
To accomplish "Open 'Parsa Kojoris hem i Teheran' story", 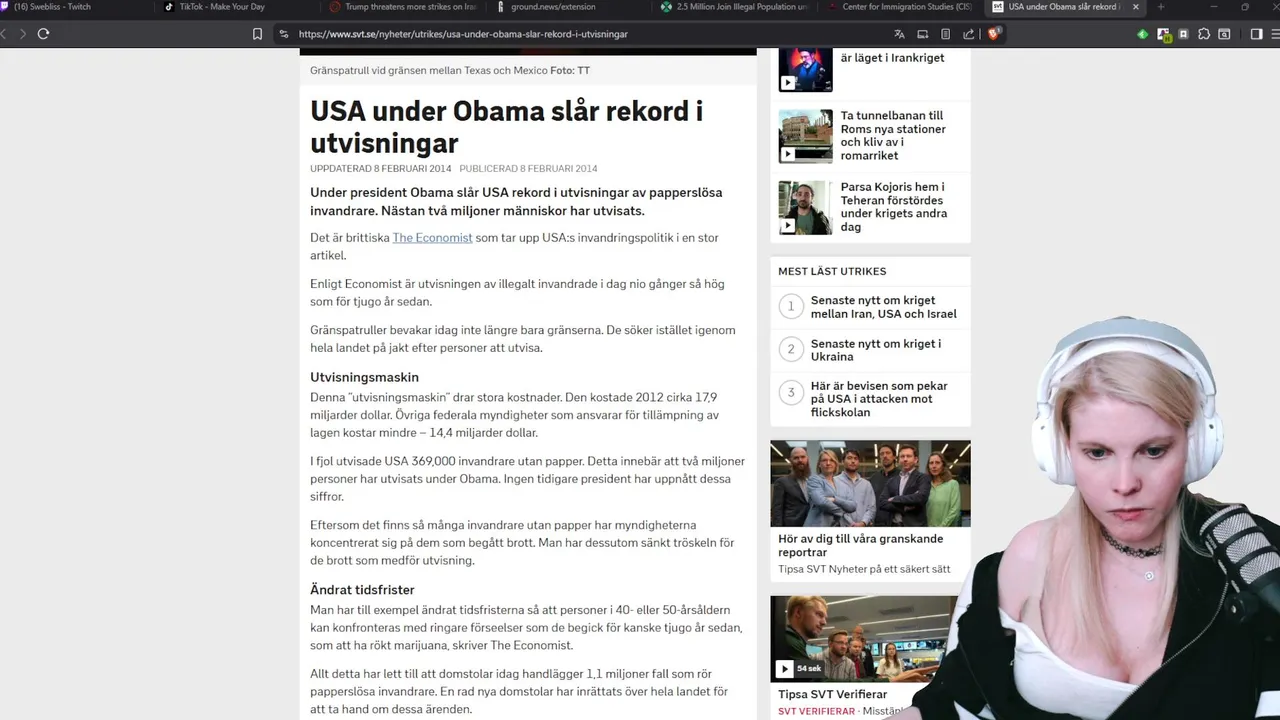I will click(893, 207).
